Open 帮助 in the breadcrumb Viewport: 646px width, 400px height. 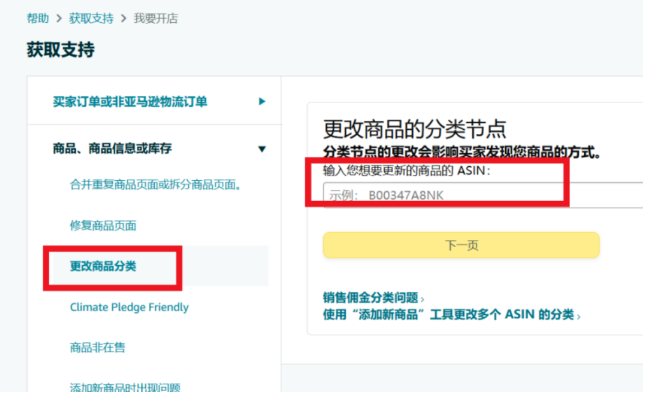click(x=37, y=18)
